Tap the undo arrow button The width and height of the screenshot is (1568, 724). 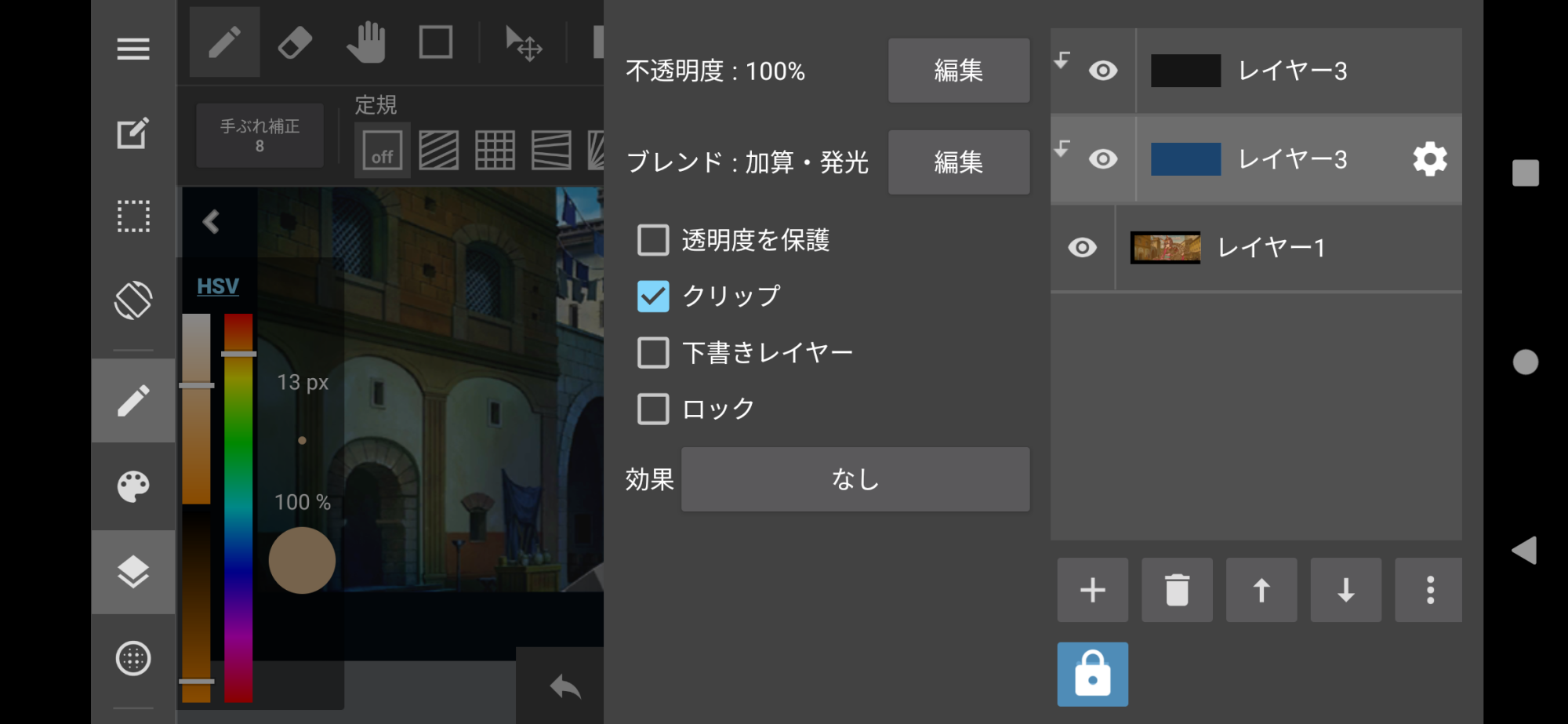(564, 687)
